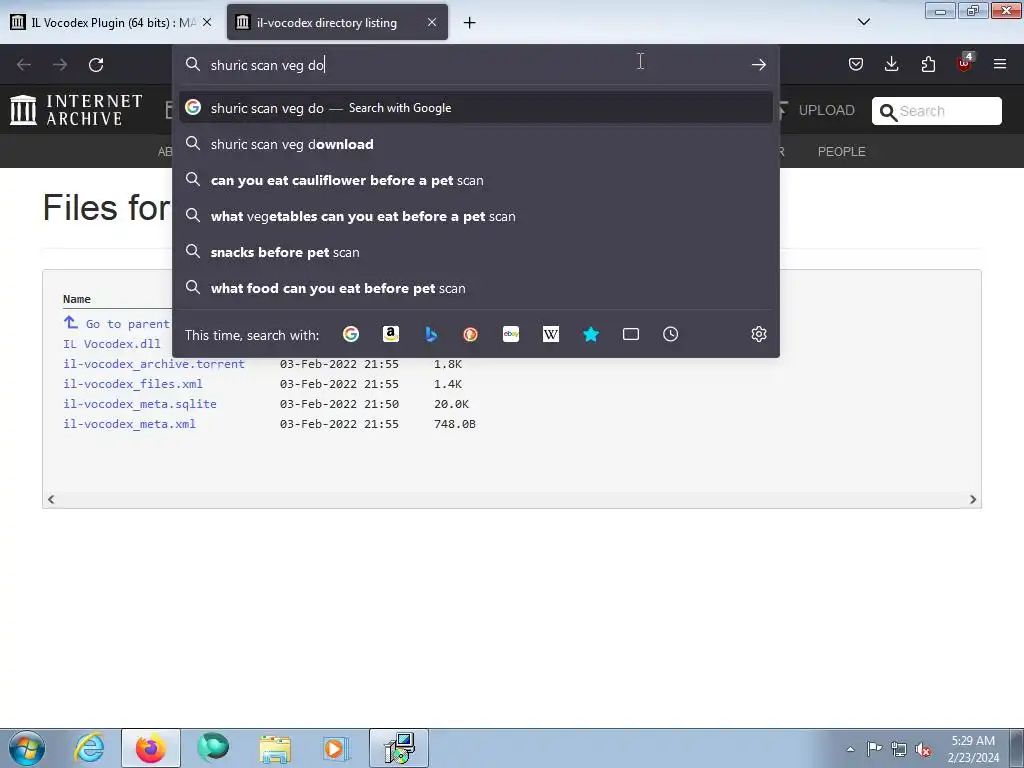Open il-vocodex_meta.xml link
Image resolution: width=1024 pixels, height=768 pixels.
click(129, 424)
